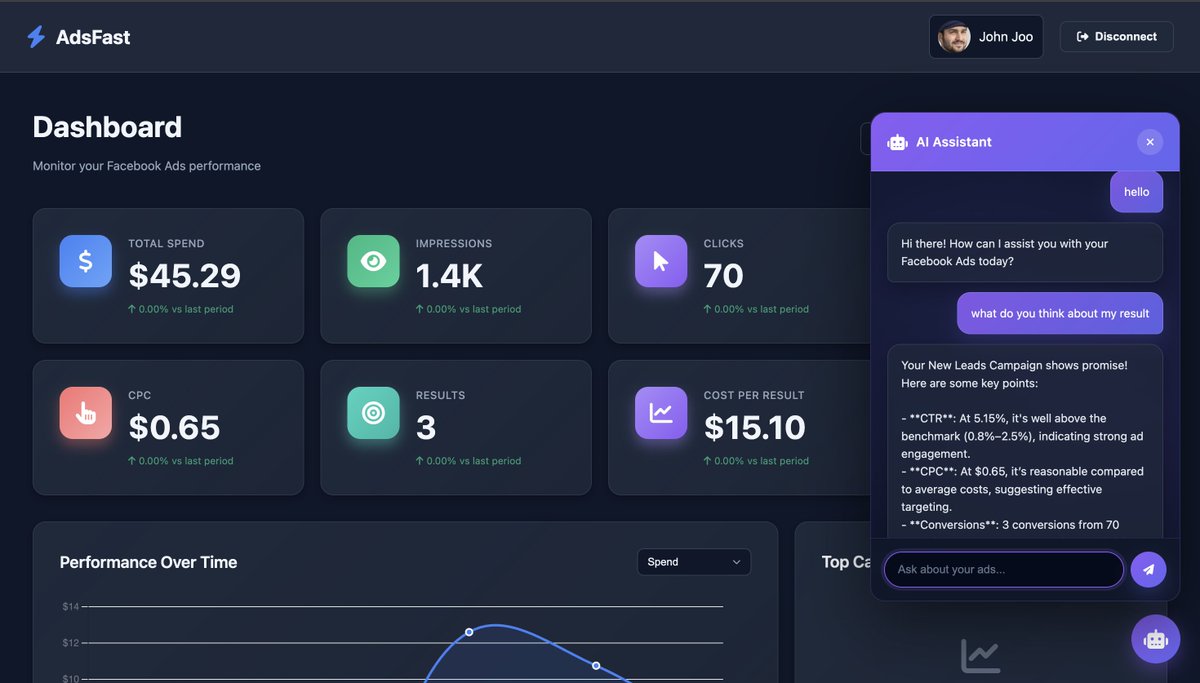The height and width of the screenshot is (683, 1200).
Task: Click the $15.10 cost per result value
Action: 755,428
